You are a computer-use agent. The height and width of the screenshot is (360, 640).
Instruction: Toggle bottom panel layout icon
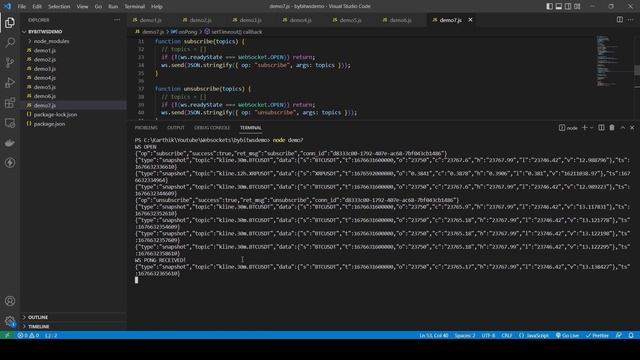559,6
